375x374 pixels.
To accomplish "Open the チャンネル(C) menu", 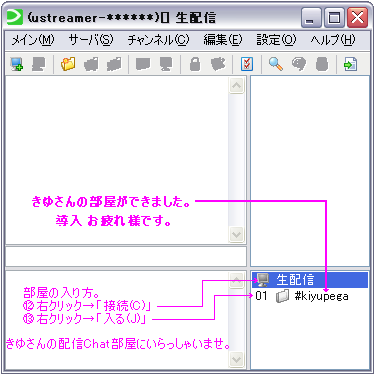I will point(158,40).
